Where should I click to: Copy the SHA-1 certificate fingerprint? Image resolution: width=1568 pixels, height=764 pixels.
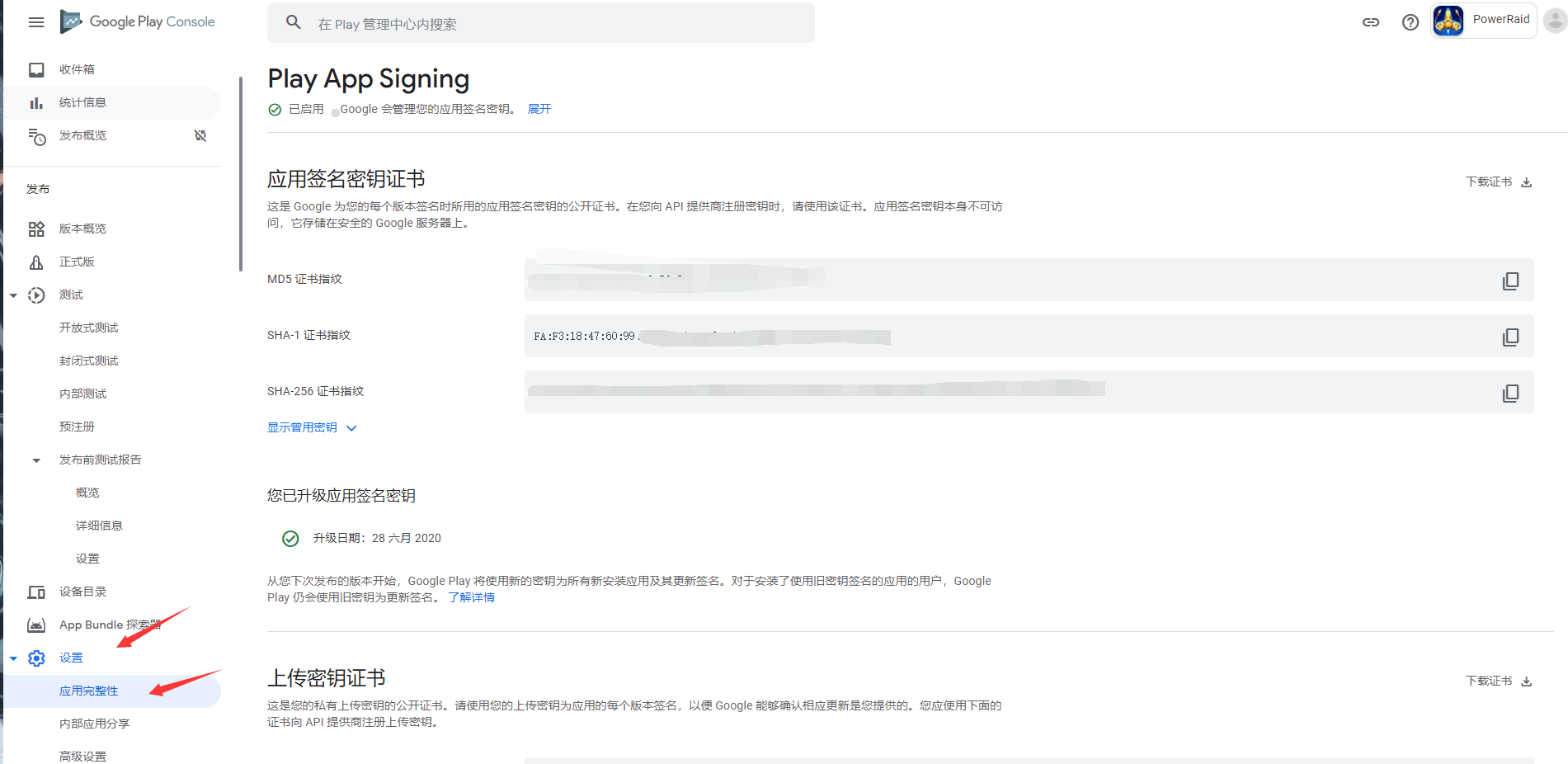pyautogui.click(x=1510, y=337)
